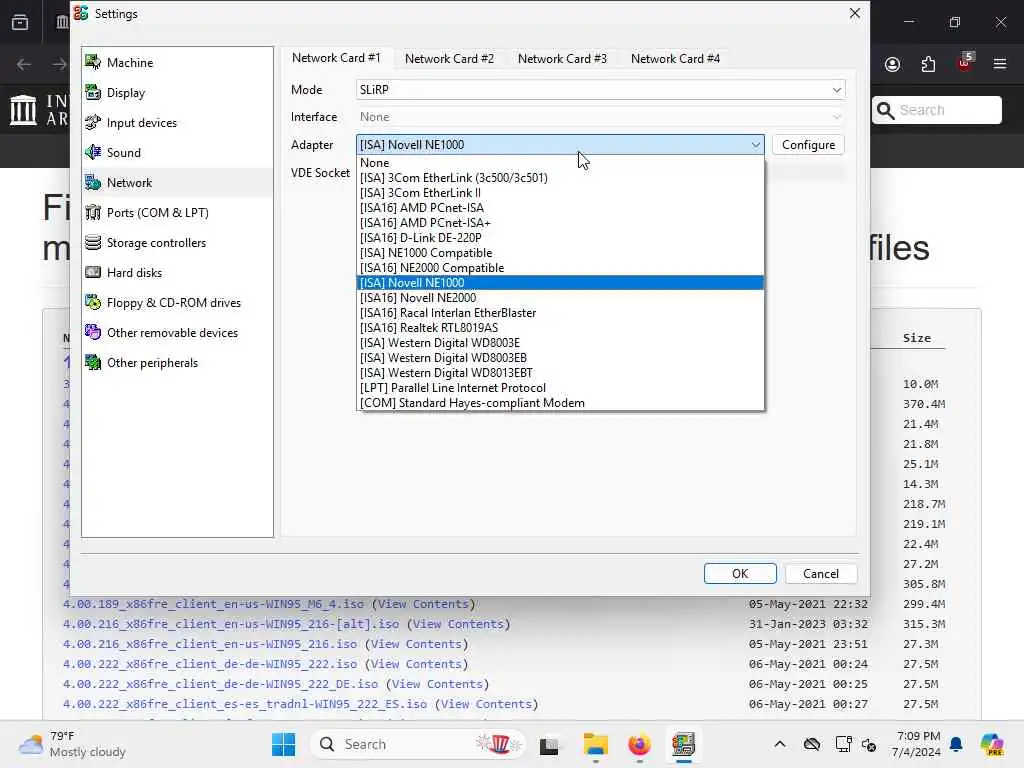Click the 86Box taskbar icon

[683, 744]
